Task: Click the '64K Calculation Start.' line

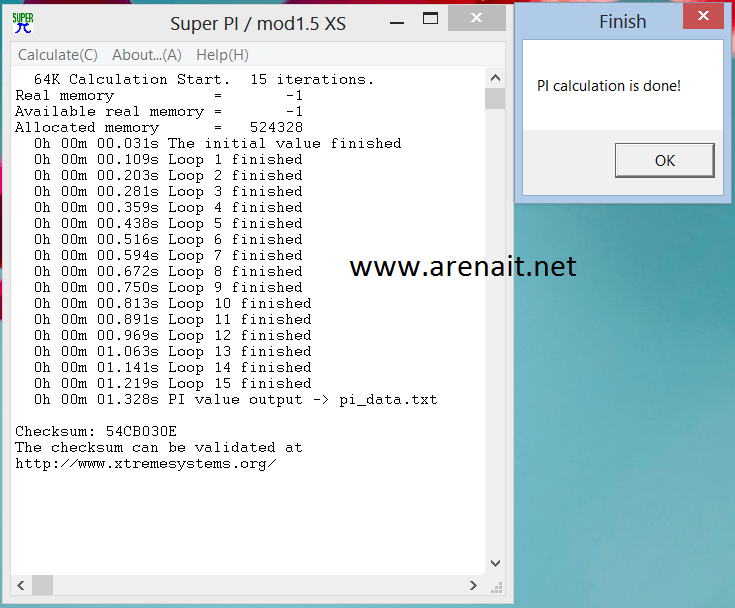Action: click(204, 80)
